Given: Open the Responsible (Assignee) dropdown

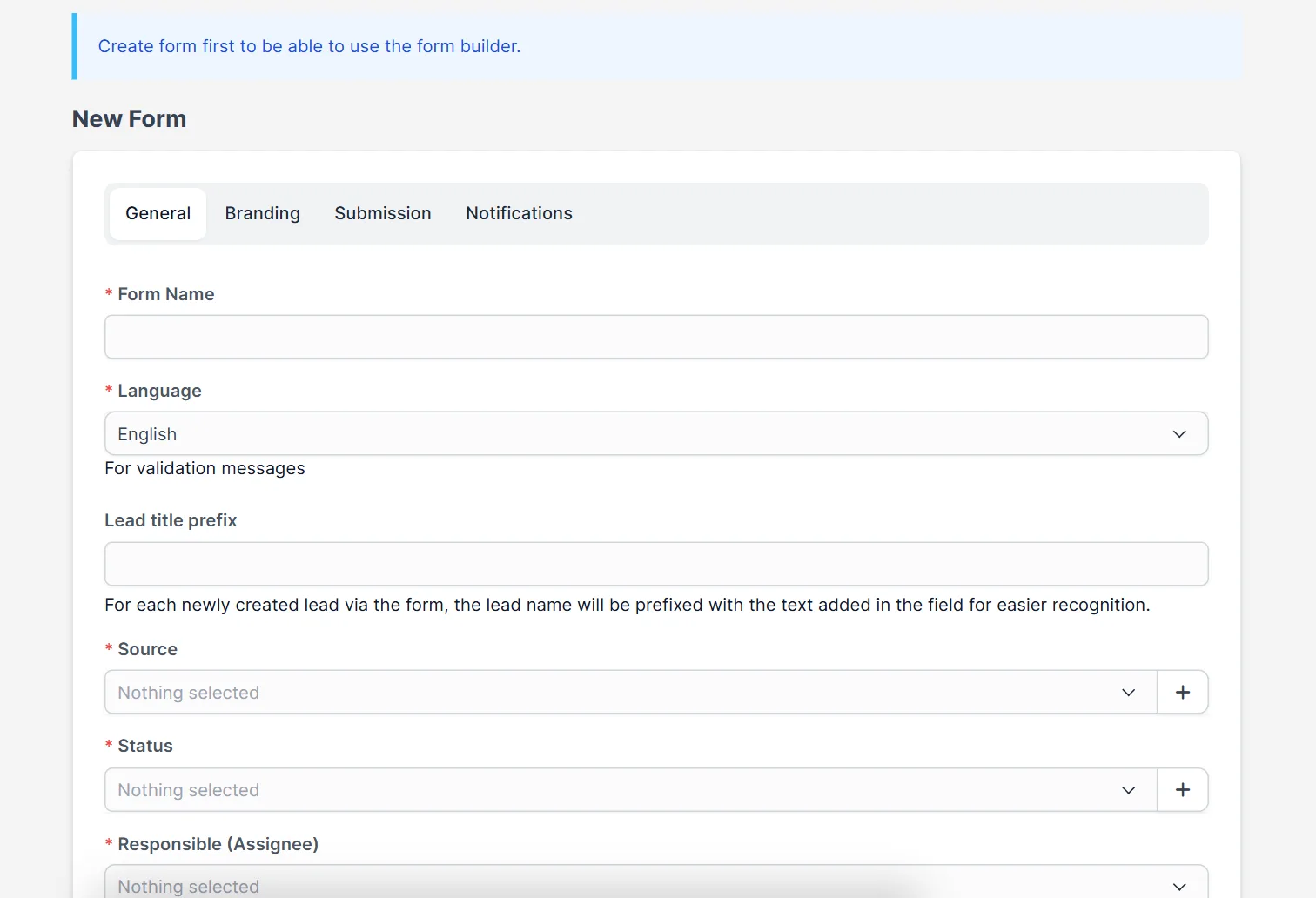Looking at the screenshot, I should click(x=656, y=882).
